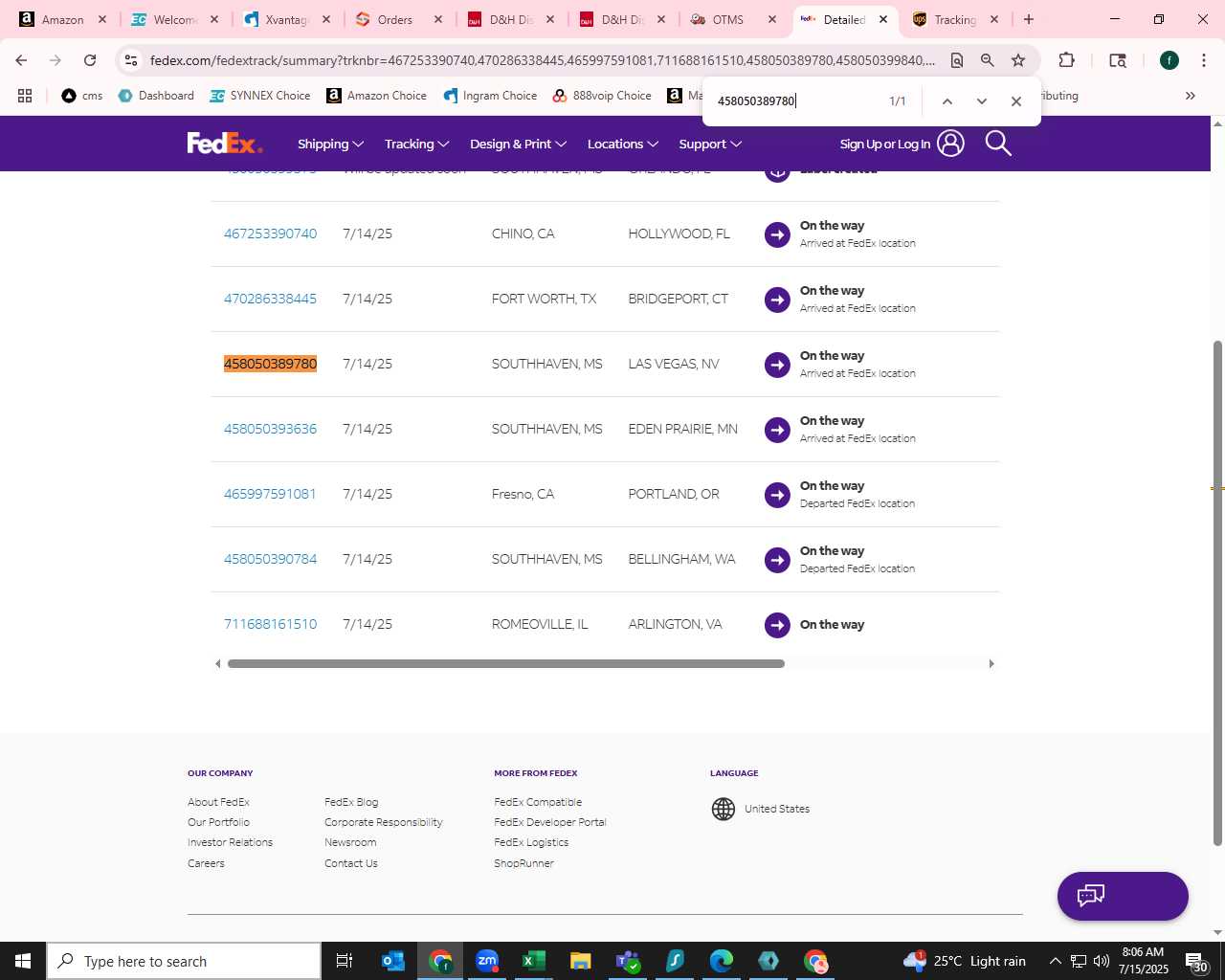The width and height of the screenshot is (1225, 980).
Task: Click the ROMEOVILLE, IL origin cell
Action: tap(540, 625)
